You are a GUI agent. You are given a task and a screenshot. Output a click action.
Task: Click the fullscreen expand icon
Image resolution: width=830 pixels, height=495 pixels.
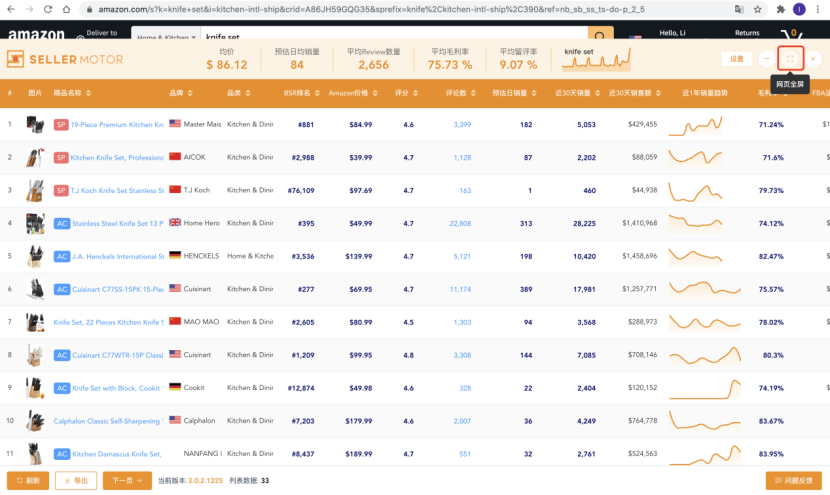point(790,59)
